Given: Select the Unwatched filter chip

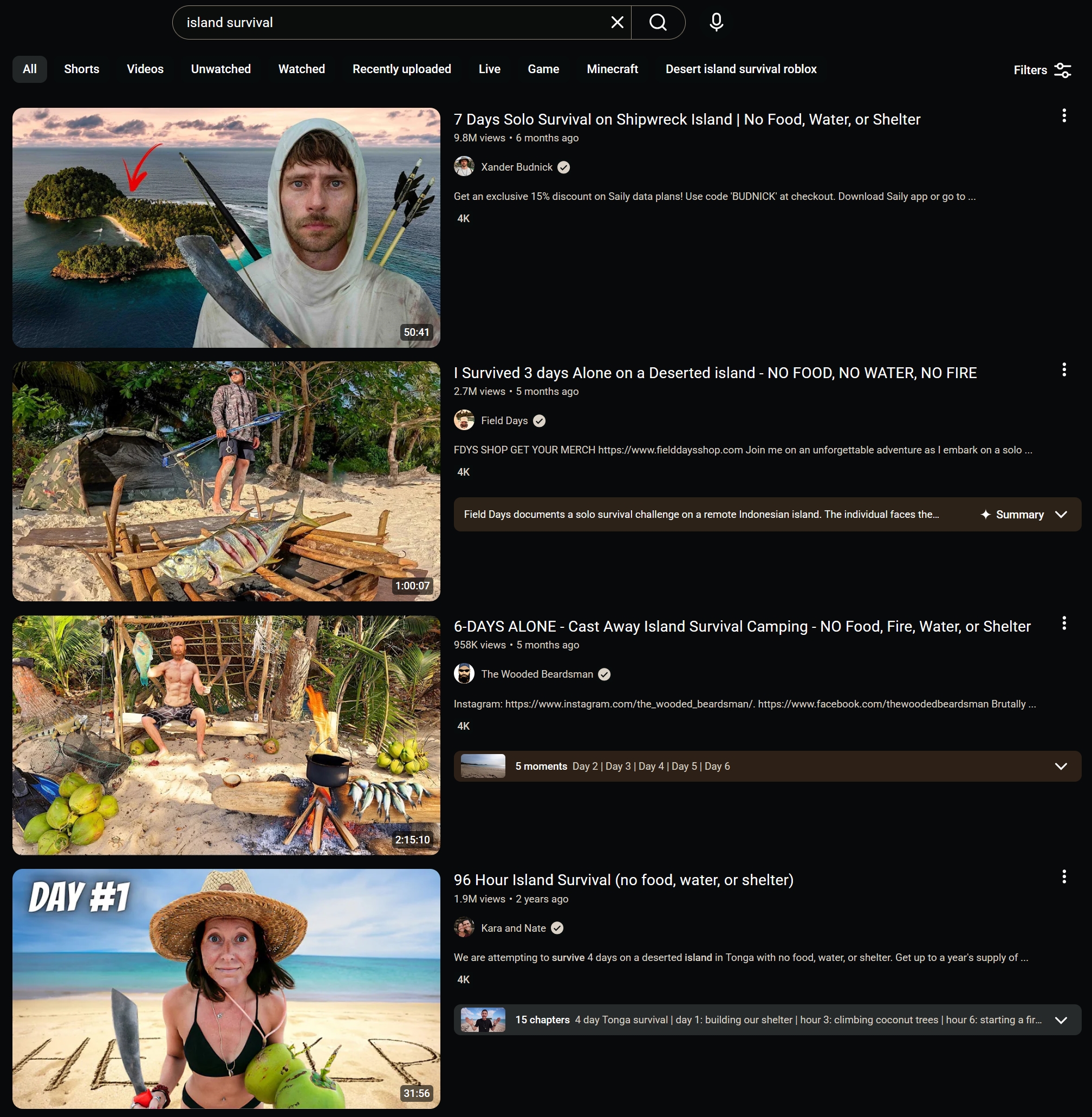Looking at the screenshot, I should point(220,69).
